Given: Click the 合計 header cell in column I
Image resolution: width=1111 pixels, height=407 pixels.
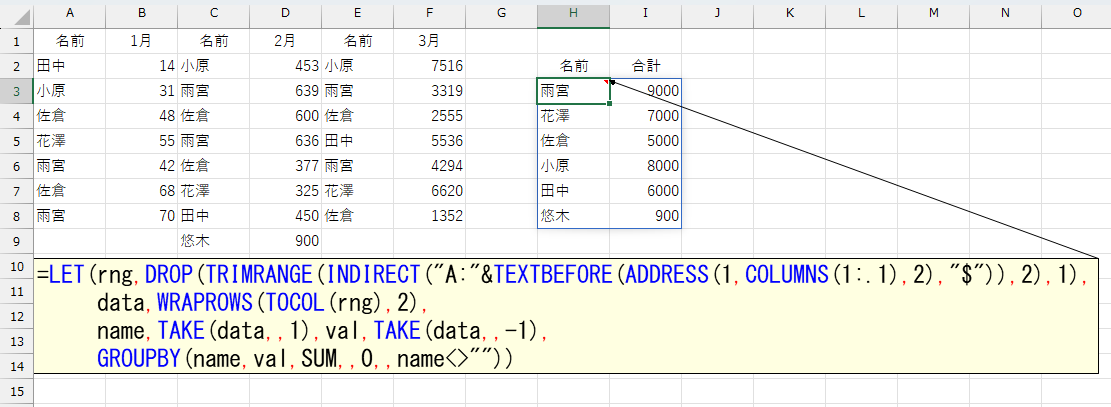Looking at the screenshot, I should coord(646,67).
